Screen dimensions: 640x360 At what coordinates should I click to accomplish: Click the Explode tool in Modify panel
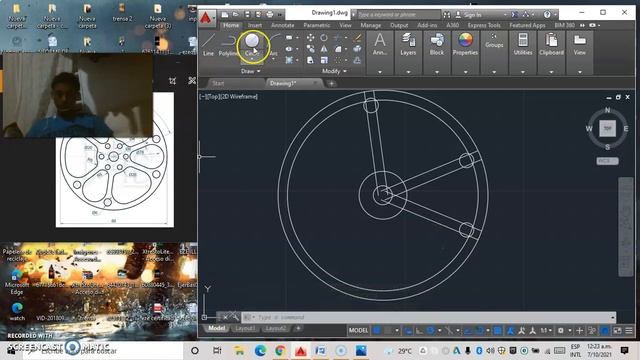[x=357, y=49]
